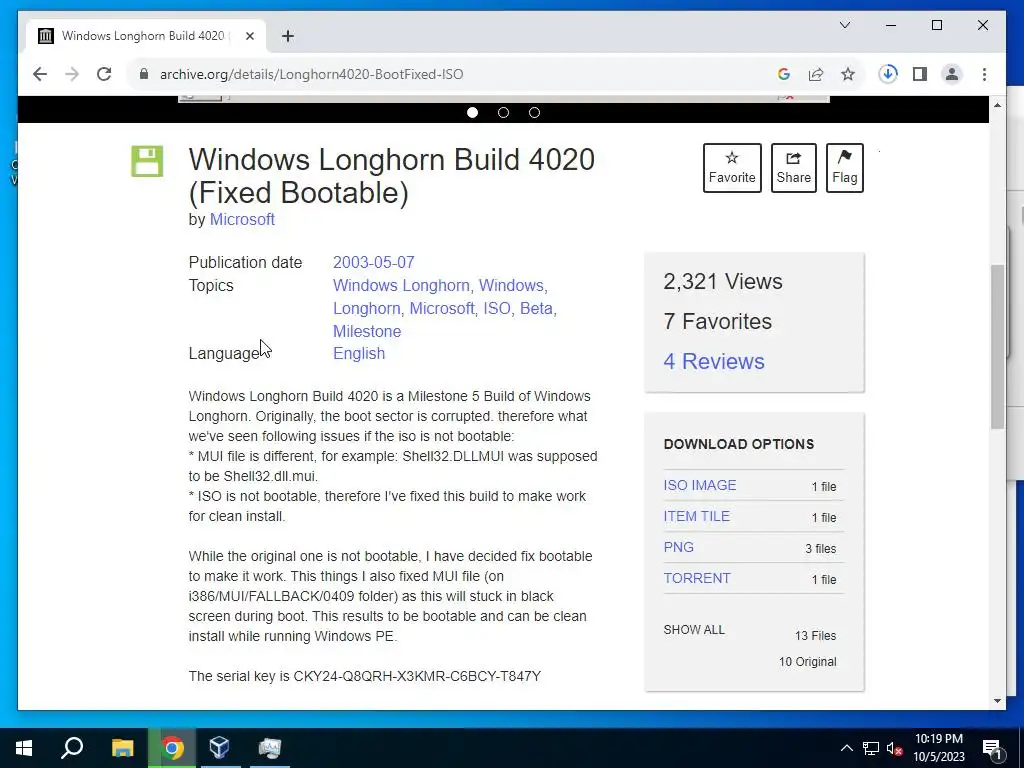Open taskbar search magnifier
The height and width of the screenshot is (768, 1024).
(72, 748)
